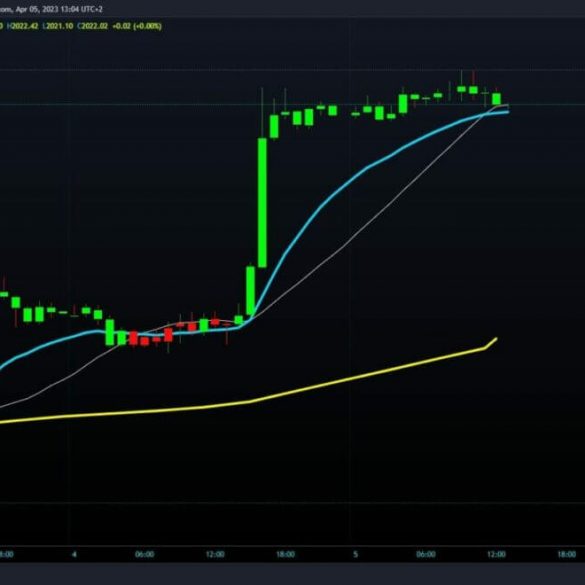The image size is (585, 585).
Task: Click the day 5 label on time axis
Action: pos(356,554)
